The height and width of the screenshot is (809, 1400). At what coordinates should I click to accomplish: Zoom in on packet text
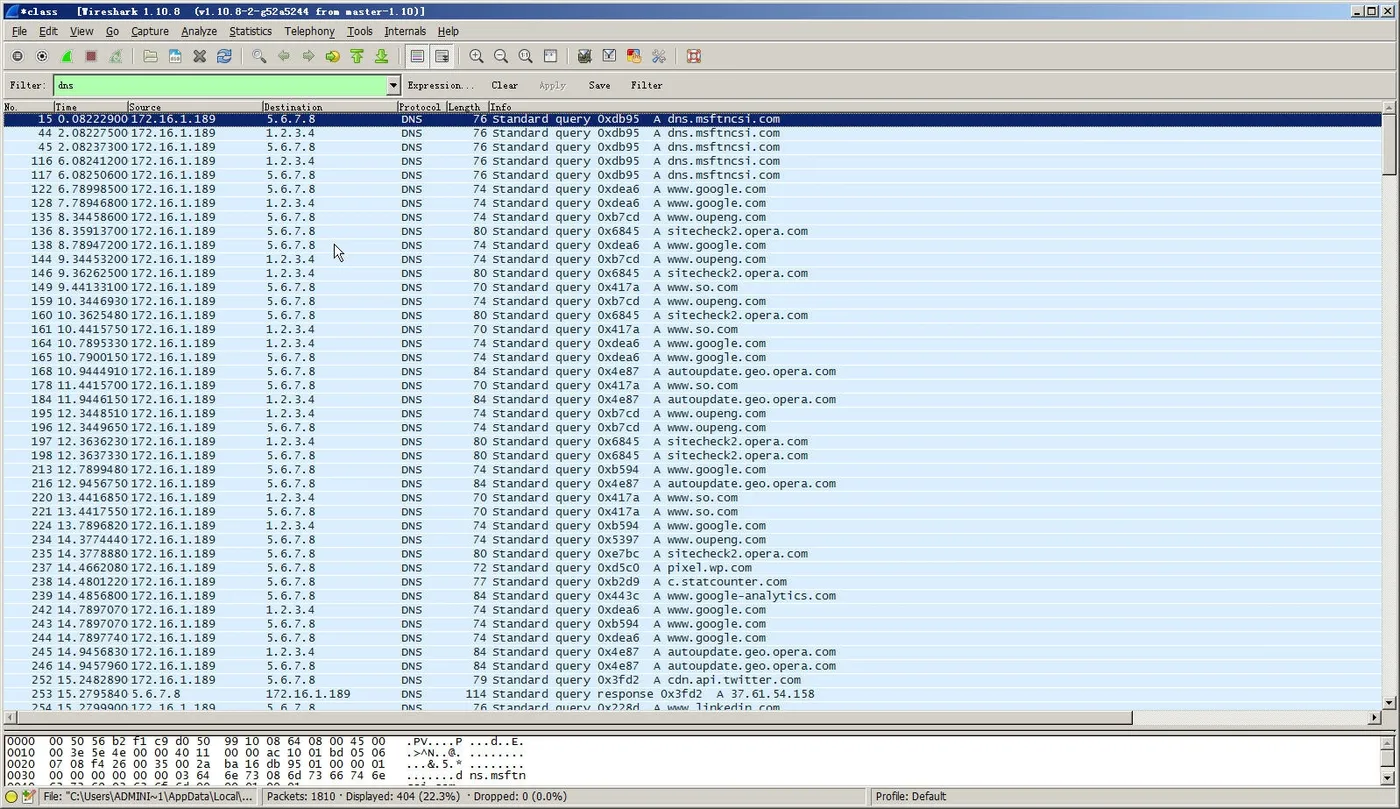476,56
